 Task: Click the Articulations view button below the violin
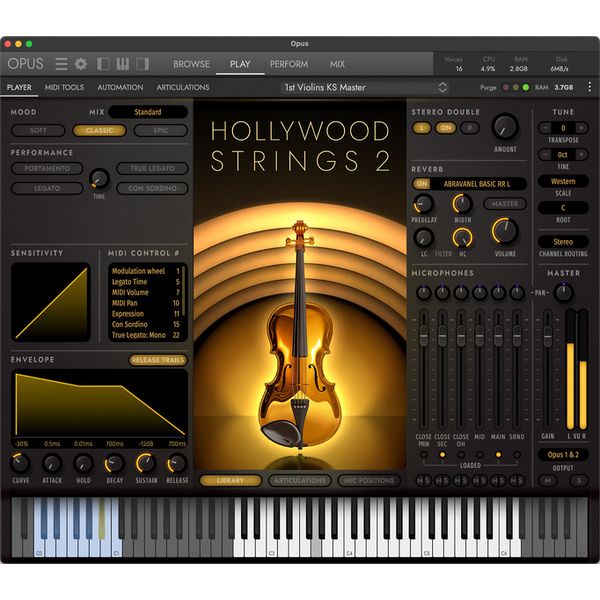pyautogui.click(x=300, y=481)
